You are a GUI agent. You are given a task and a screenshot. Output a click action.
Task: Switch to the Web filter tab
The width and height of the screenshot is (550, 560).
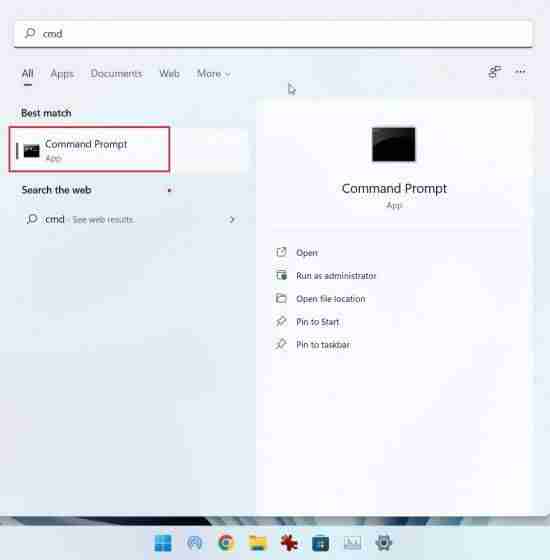click(169, 74)
